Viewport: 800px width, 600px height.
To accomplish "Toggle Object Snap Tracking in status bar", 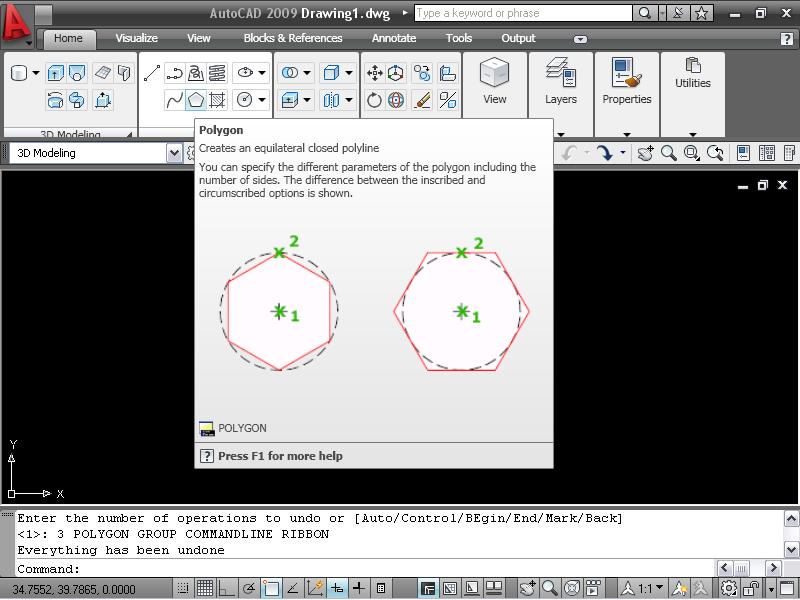I will [x=293, y=589].
